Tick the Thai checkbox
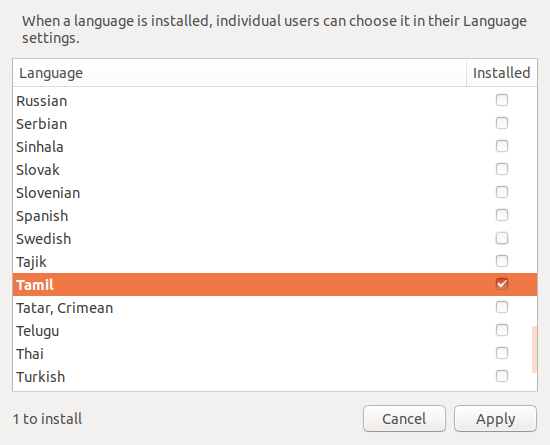The image size is (550, 445). tap(502, 353)
